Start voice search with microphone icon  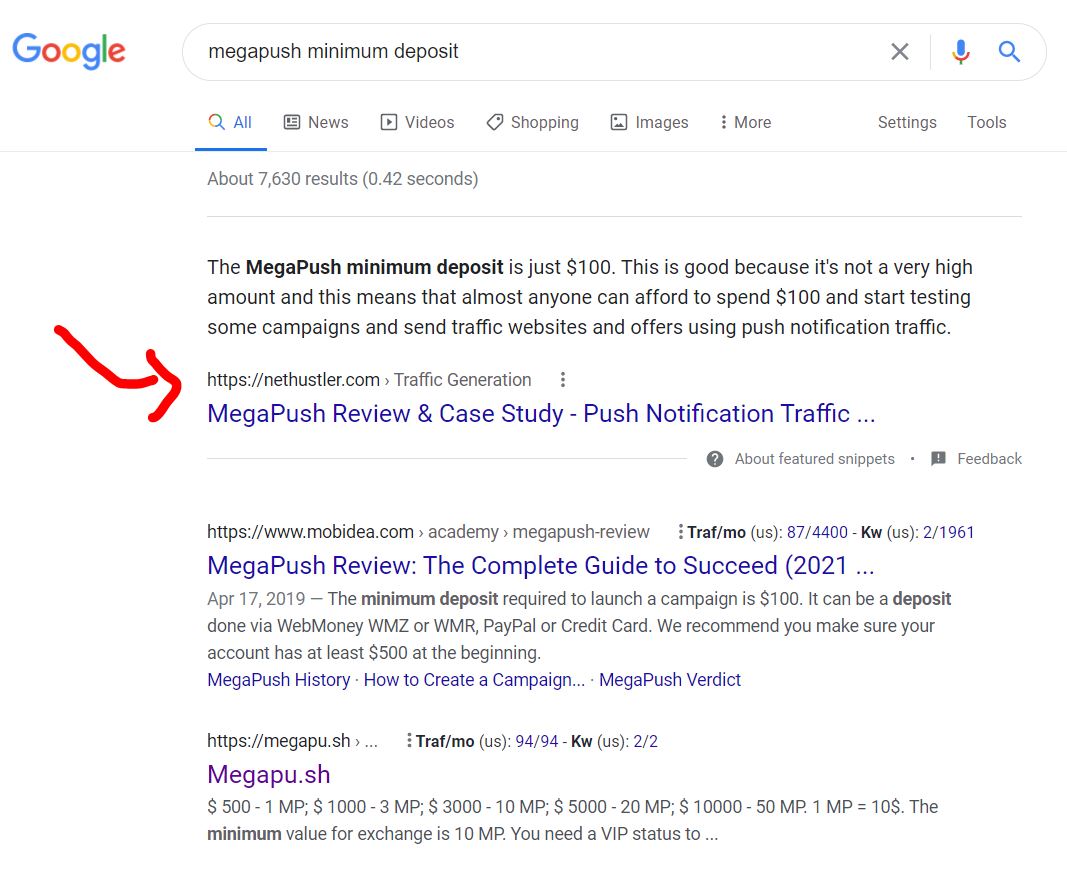tap(960, 52)
